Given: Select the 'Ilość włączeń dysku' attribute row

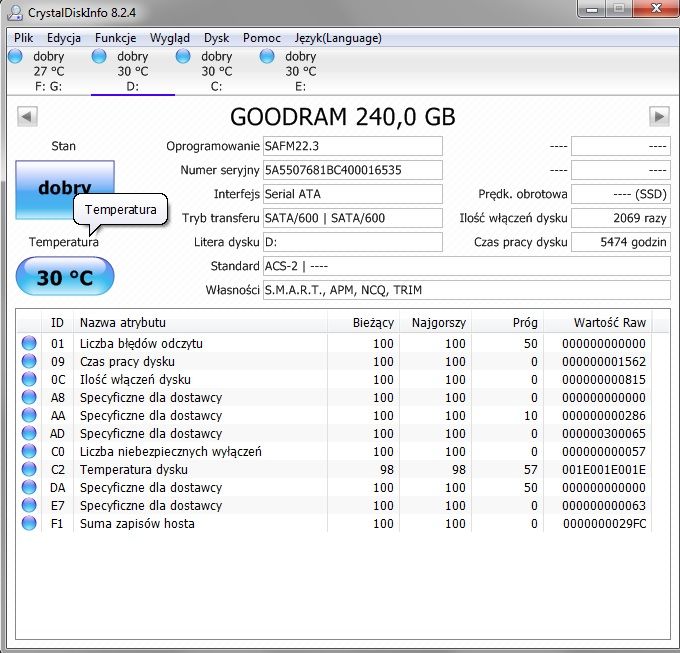Looking at the screenshot, I should pyautogui.click(x=334, y=379).
